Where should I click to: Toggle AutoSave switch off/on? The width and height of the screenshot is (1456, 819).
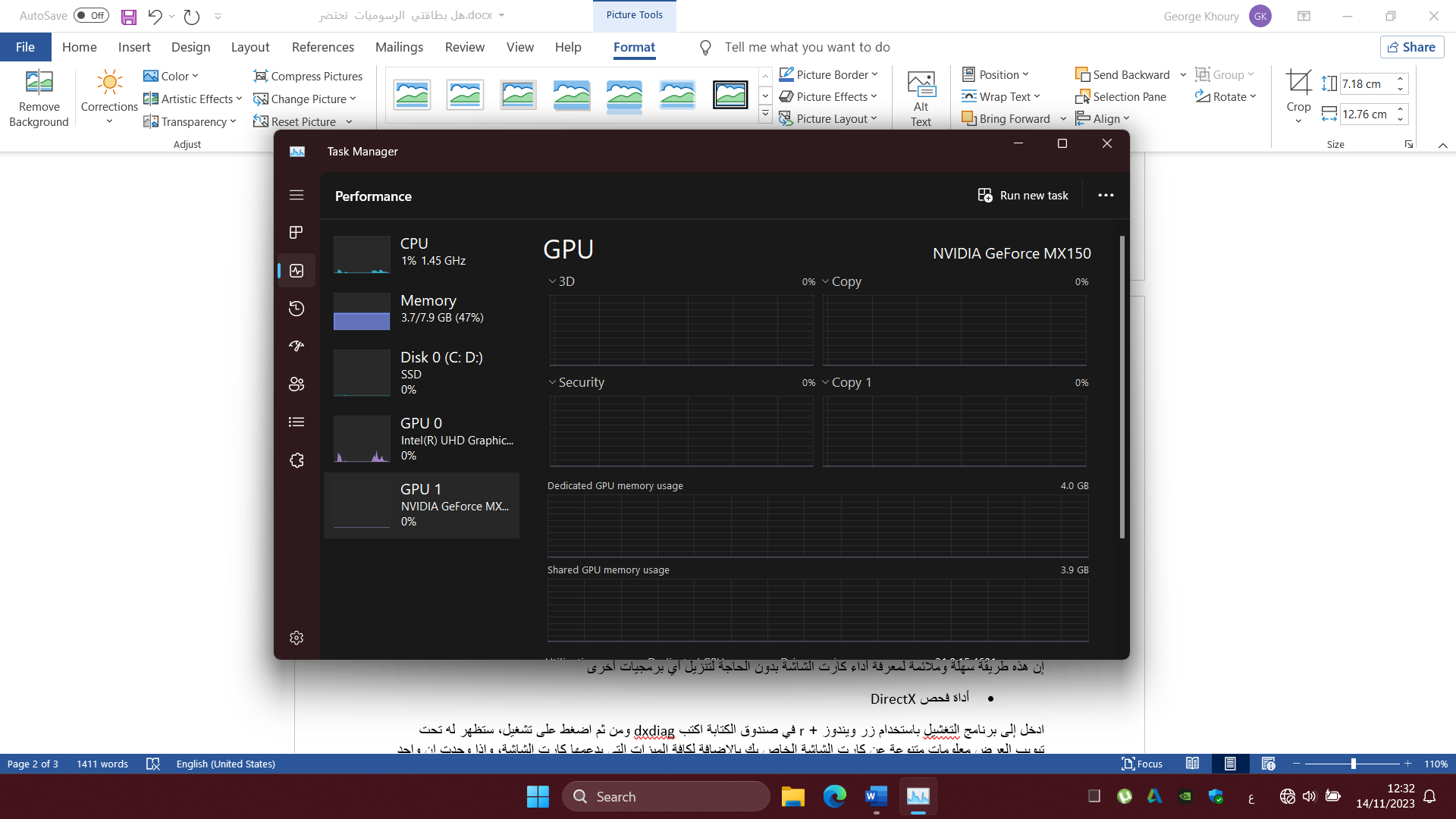coord(91,15)
